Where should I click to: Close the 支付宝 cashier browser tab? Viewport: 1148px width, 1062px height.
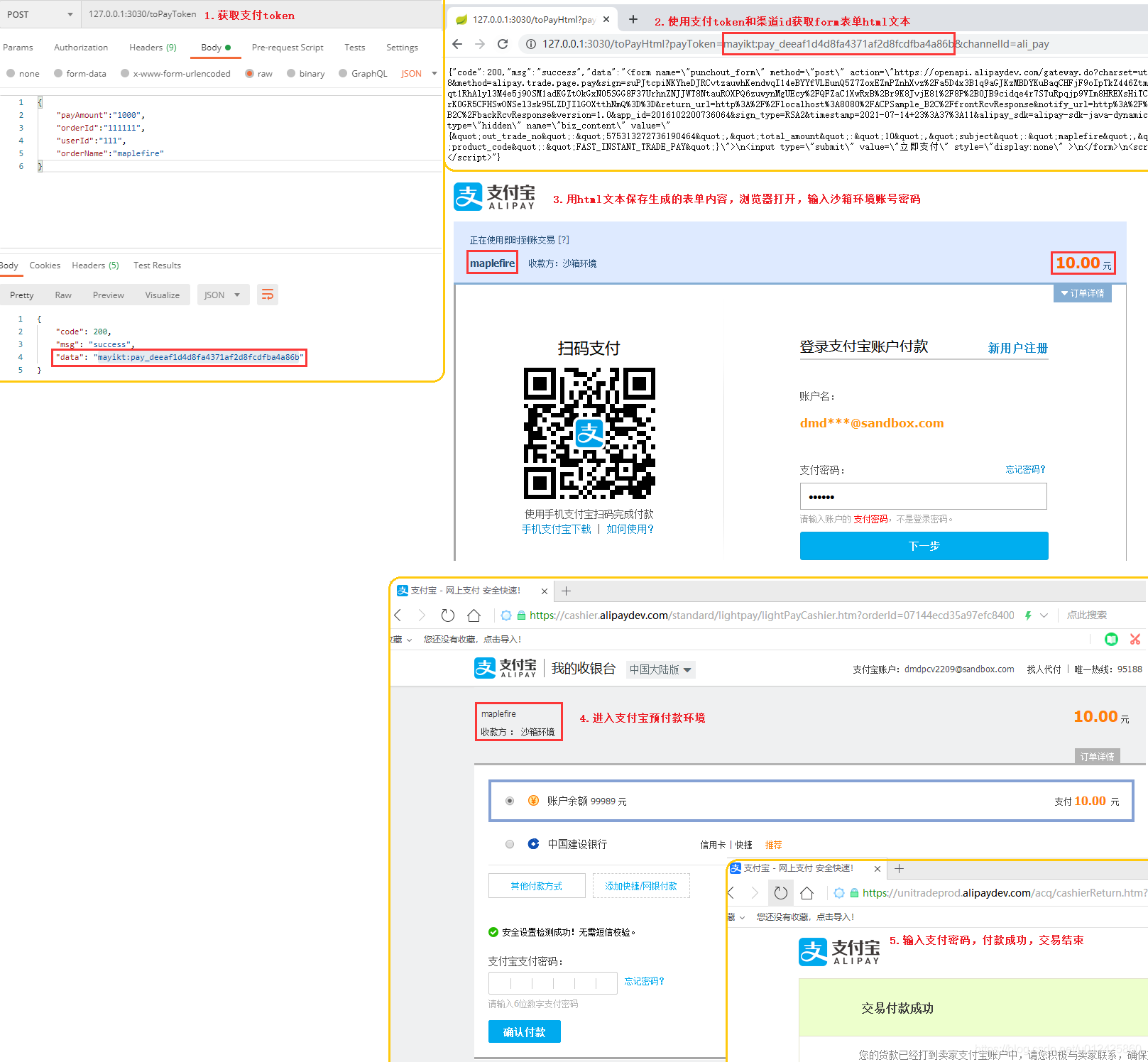545,591
